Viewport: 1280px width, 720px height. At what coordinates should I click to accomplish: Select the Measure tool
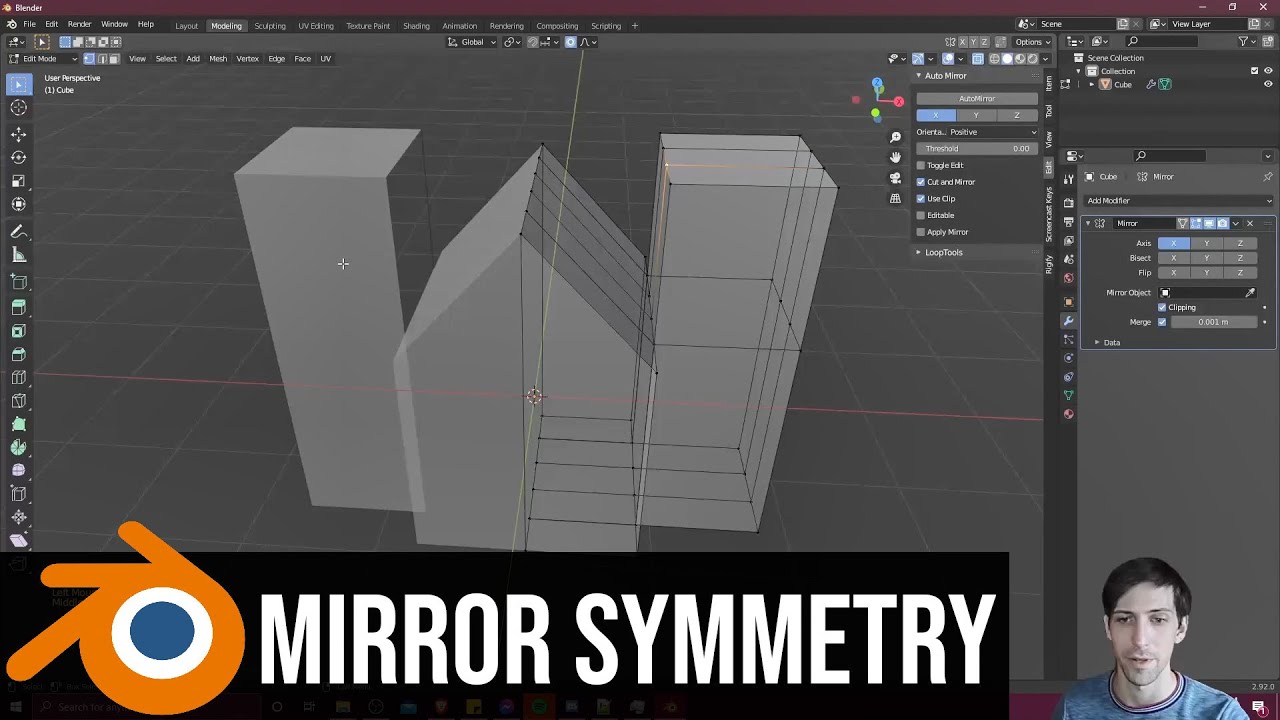pos(18,254)
